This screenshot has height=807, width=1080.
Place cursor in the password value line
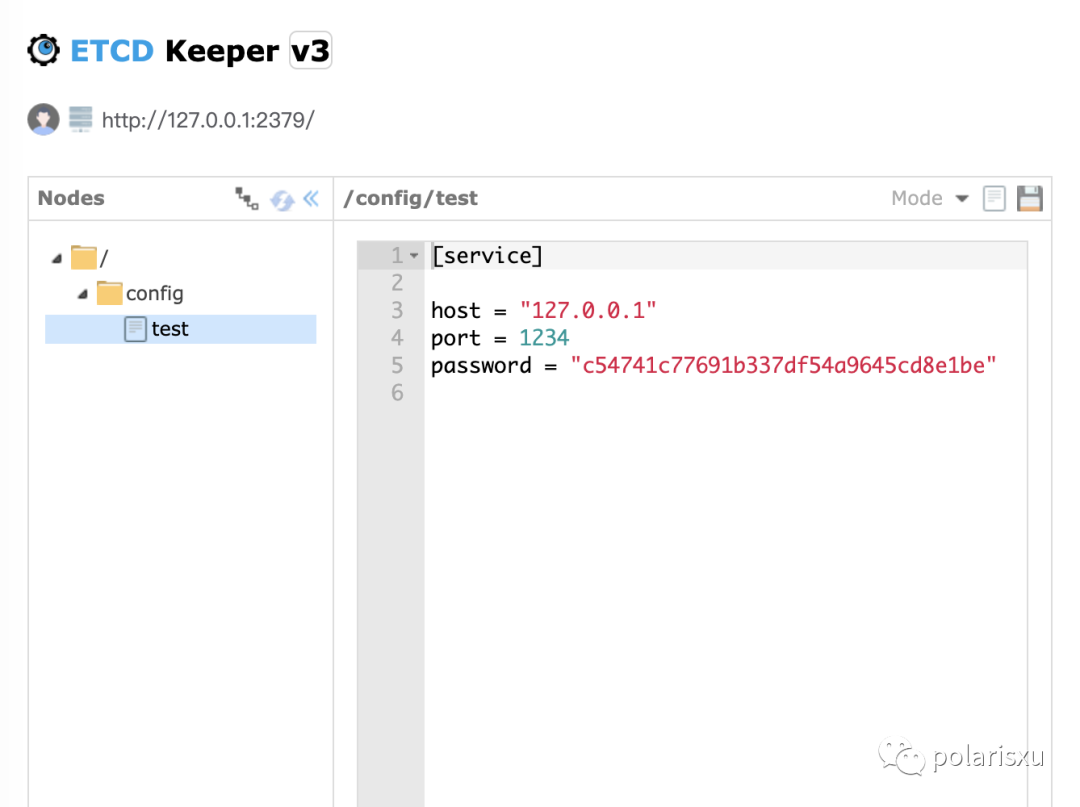[713, 366]
